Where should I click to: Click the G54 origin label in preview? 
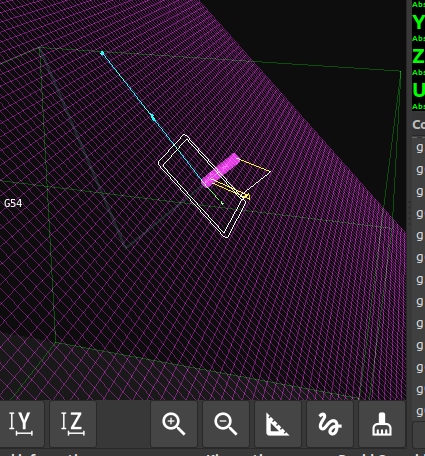13,203
